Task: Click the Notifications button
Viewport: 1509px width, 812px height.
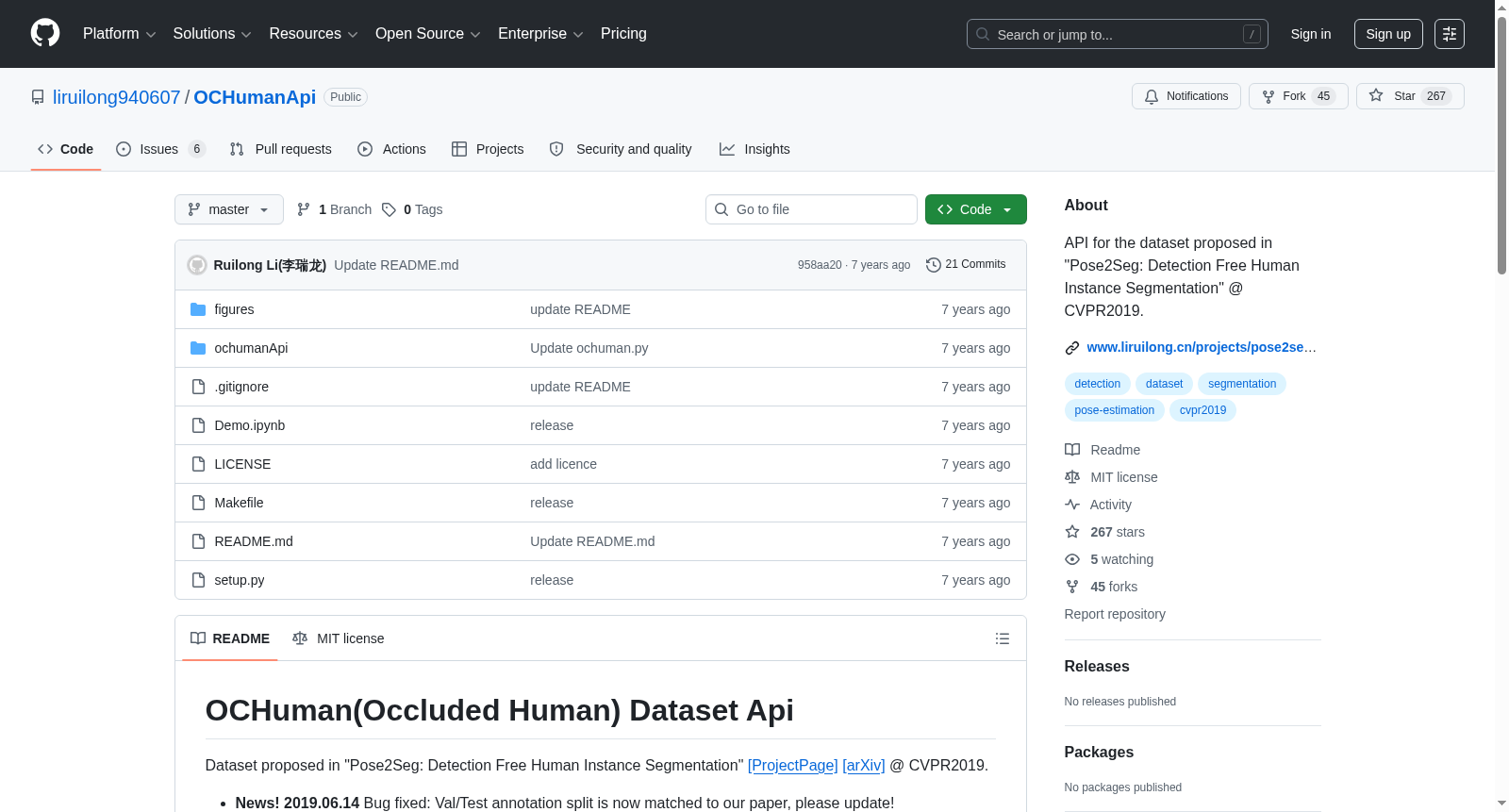Action: (1186, 96)
